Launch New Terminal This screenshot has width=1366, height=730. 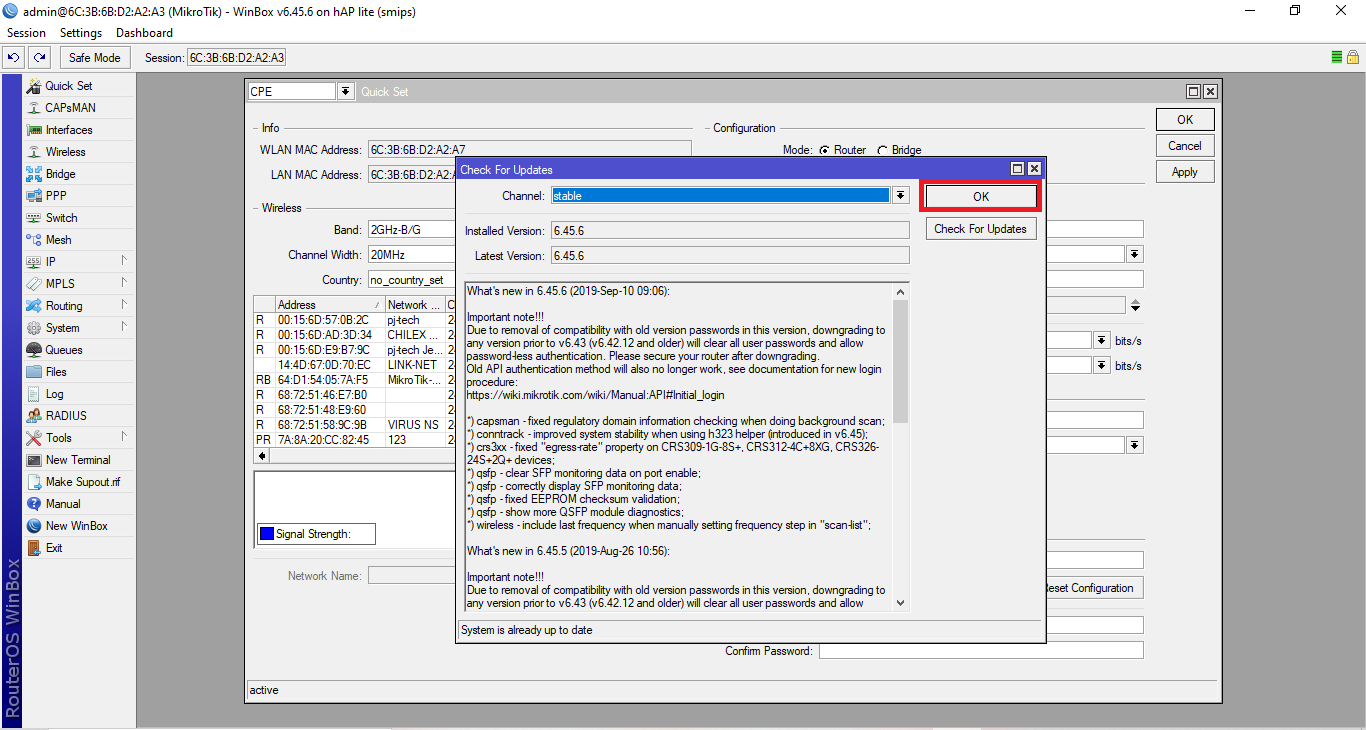click(79, 460)
